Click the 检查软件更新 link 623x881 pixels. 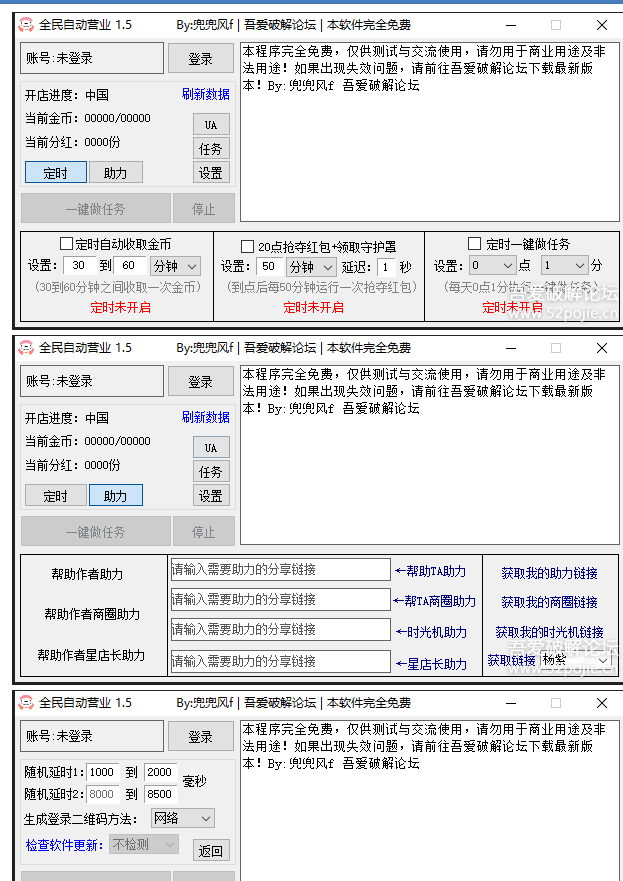[65, 845]
